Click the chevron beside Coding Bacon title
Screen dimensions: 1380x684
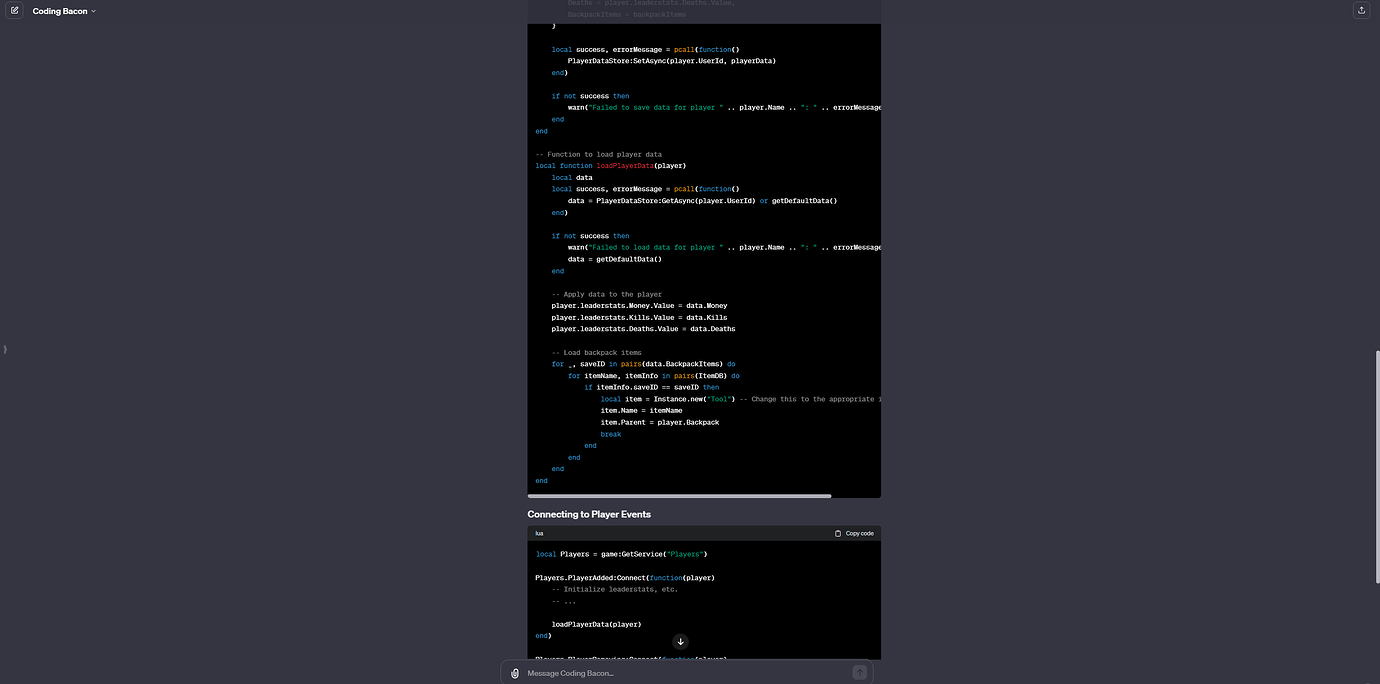pyautogui.click(x=94, y=11)
